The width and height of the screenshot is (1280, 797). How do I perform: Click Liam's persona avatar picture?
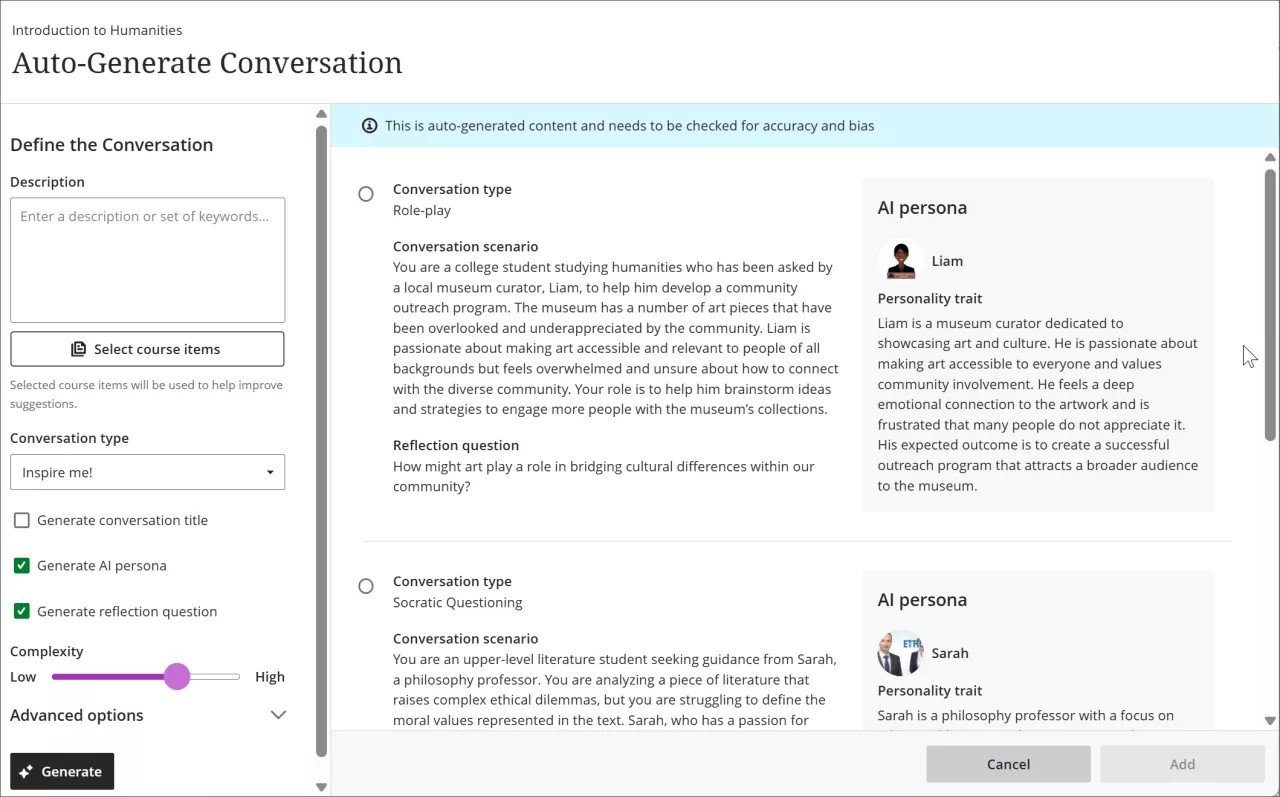coord(899,259)
